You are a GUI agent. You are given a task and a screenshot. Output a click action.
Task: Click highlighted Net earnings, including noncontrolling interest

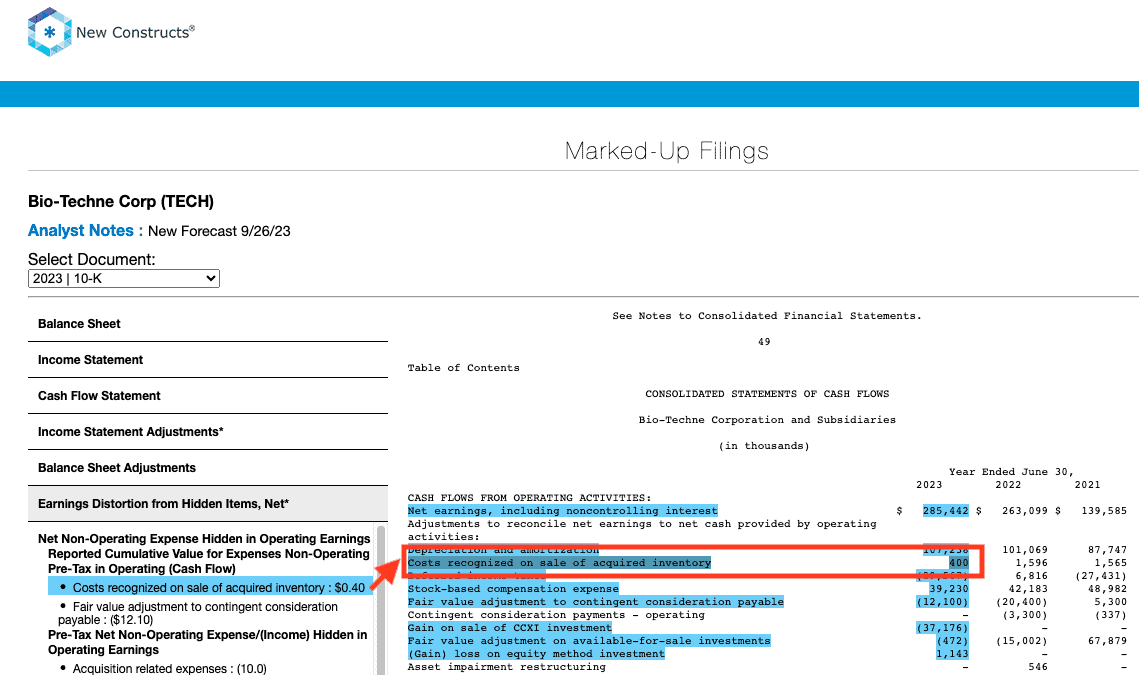(562, 511)
